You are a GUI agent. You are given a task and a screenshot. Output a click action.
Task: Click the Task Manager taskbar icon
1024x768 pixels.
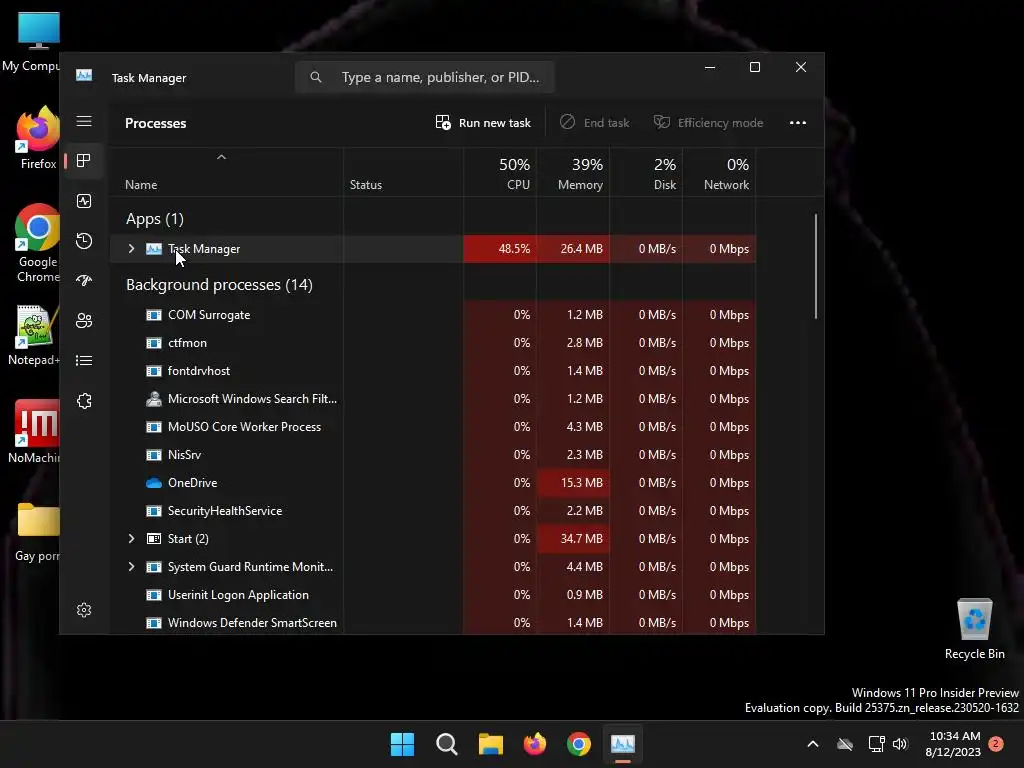[622, 744]
